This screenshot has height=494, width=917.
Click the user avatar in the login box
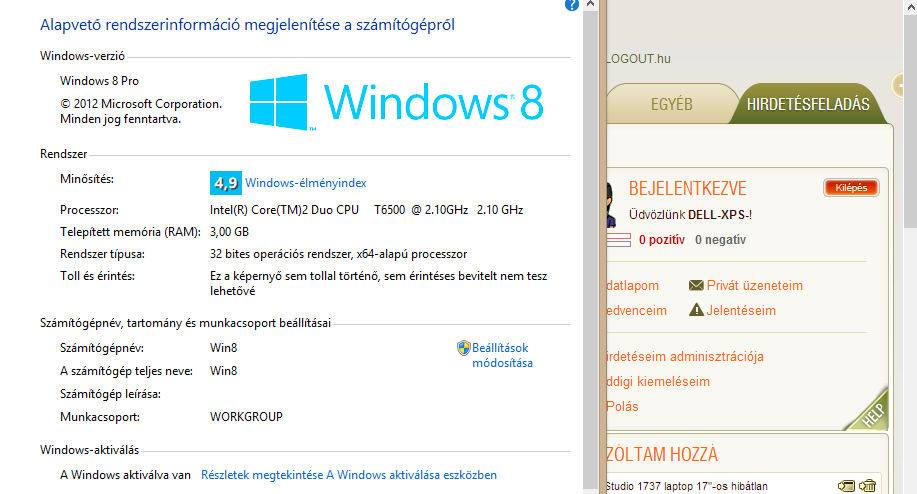[x=611, y=205]
